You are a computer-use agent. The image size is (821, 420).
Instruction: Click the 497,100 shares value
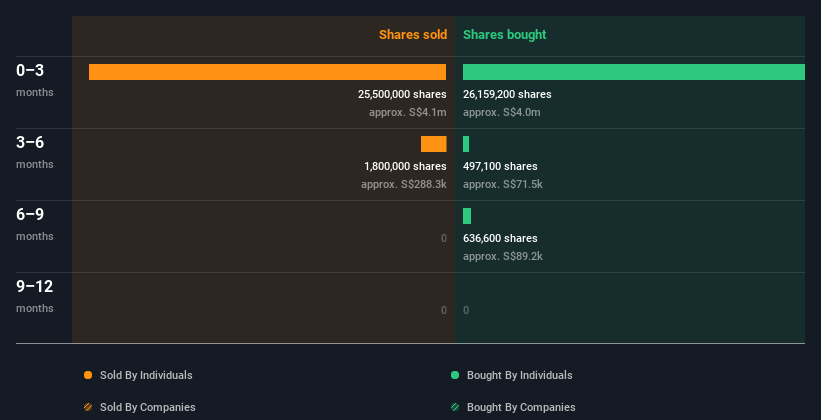pos(500,166)
